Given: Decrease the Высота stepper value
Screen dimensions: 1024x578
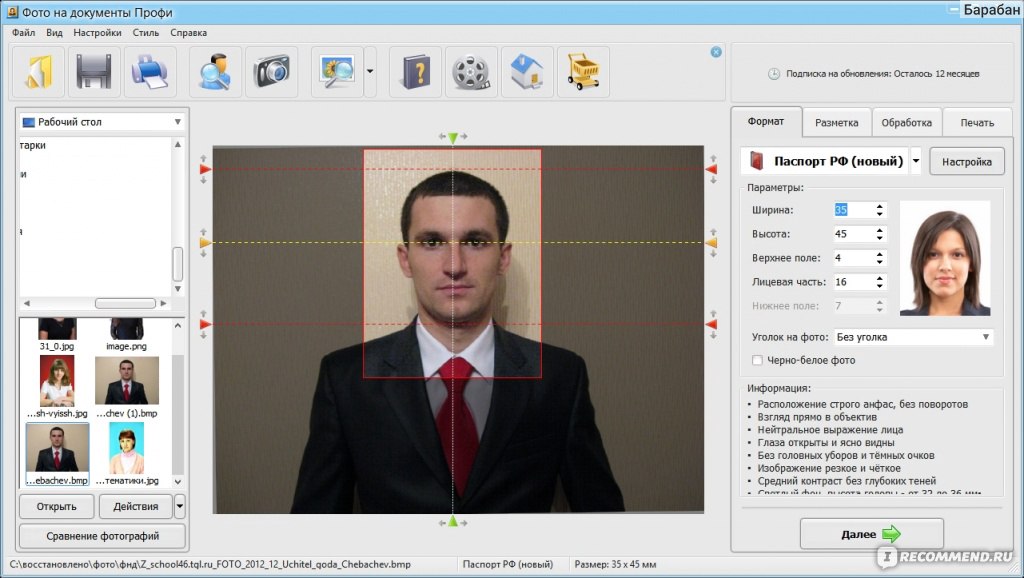Looking at the screenshot, I should point(880,238).
